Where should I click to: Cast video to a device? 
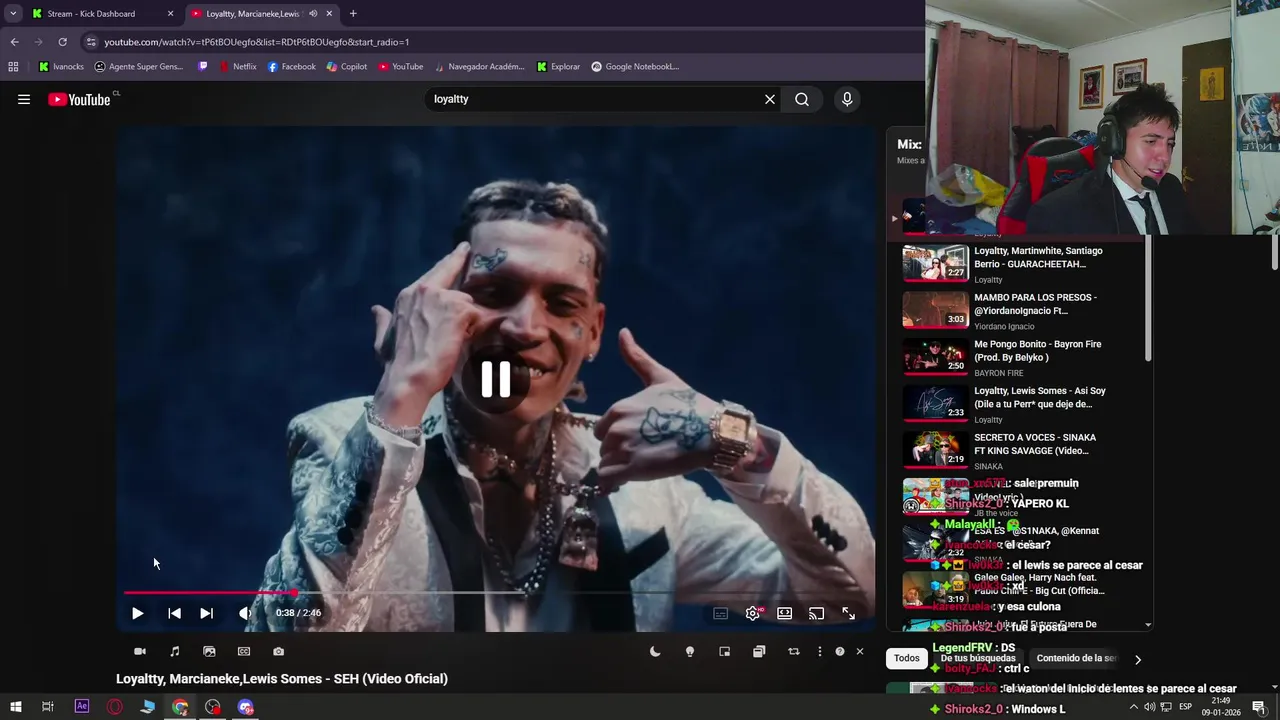(x=816, y=613)
